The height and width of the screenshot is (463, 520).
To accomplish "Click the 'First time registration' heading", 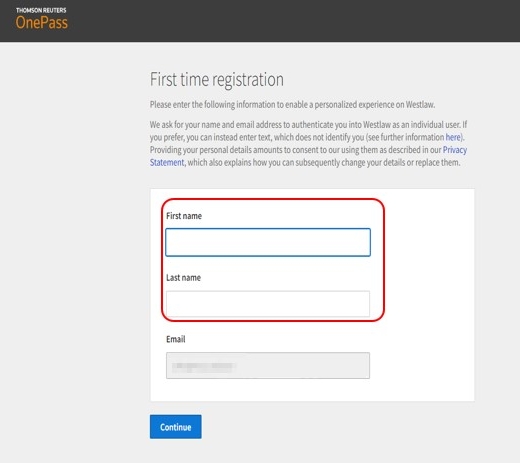I will (217, 79).
